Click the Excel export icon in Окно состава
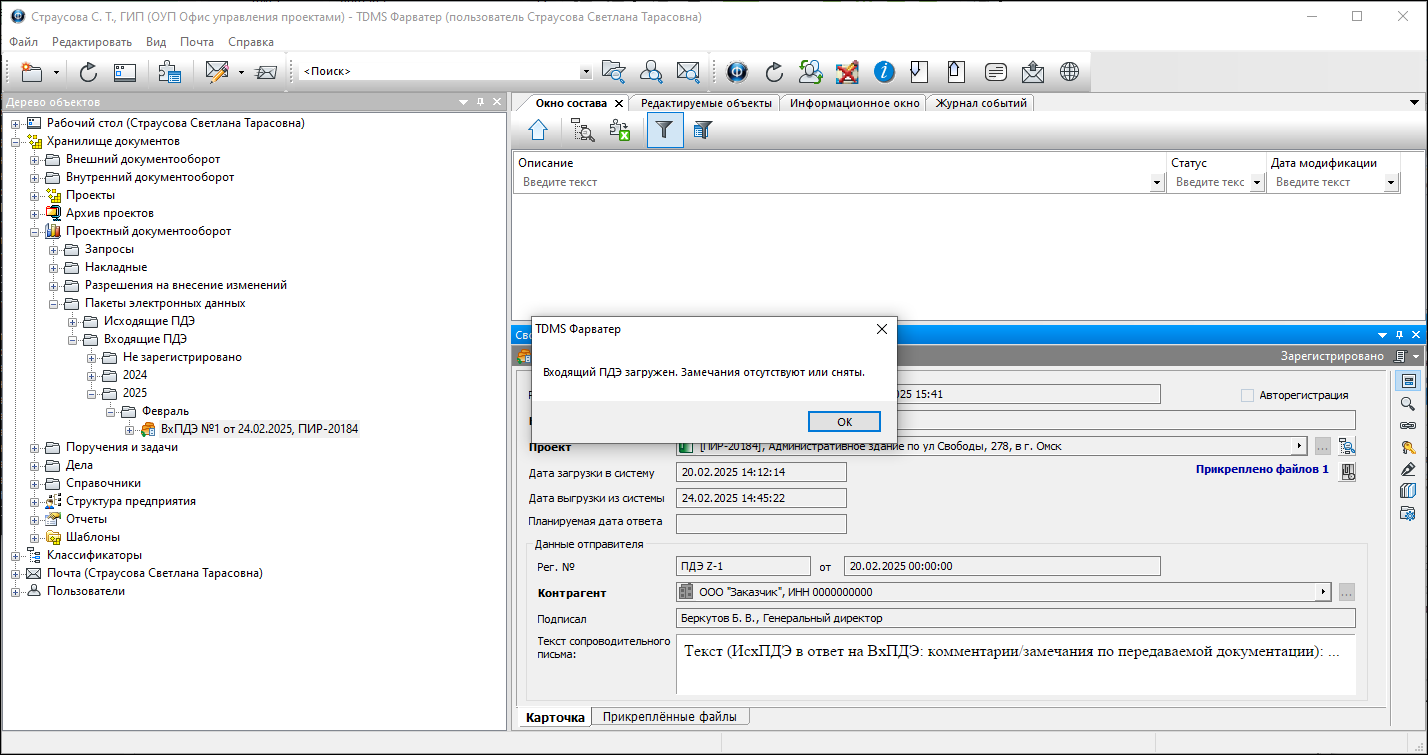 [620, 130]
